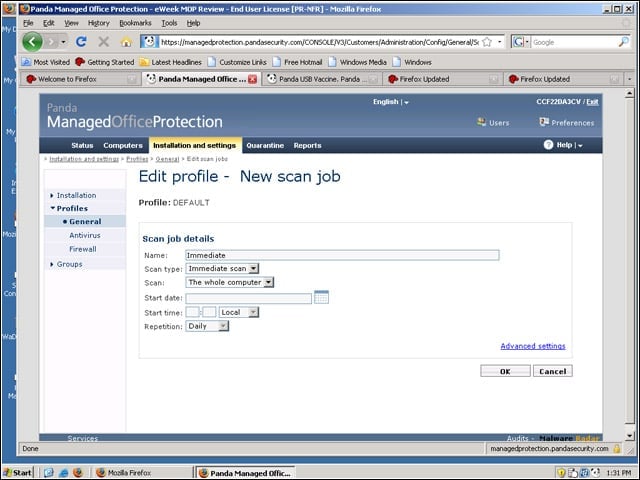The height and width of the screenshot is (480, 640).
Task: Reload the page with the refresh icon
Action: tap(81, 42)
